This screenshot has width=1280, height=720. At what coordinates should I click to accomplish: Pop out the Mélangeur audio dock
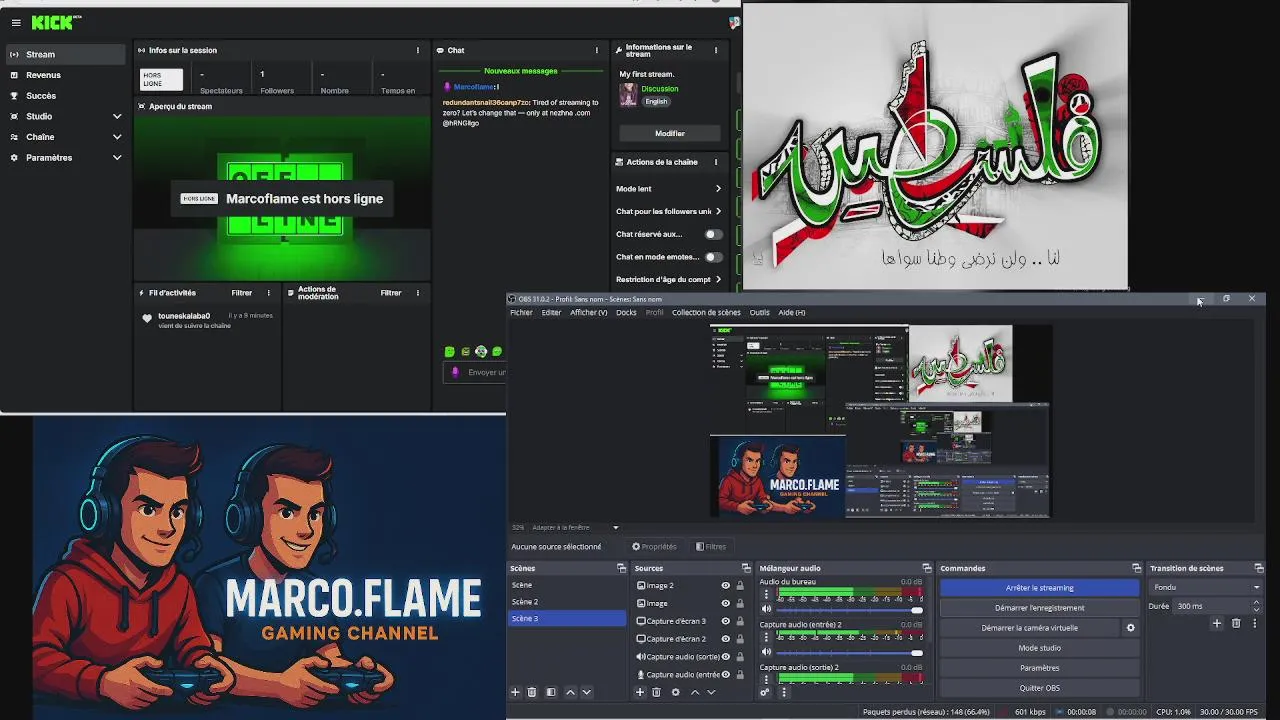click(927, 568)
